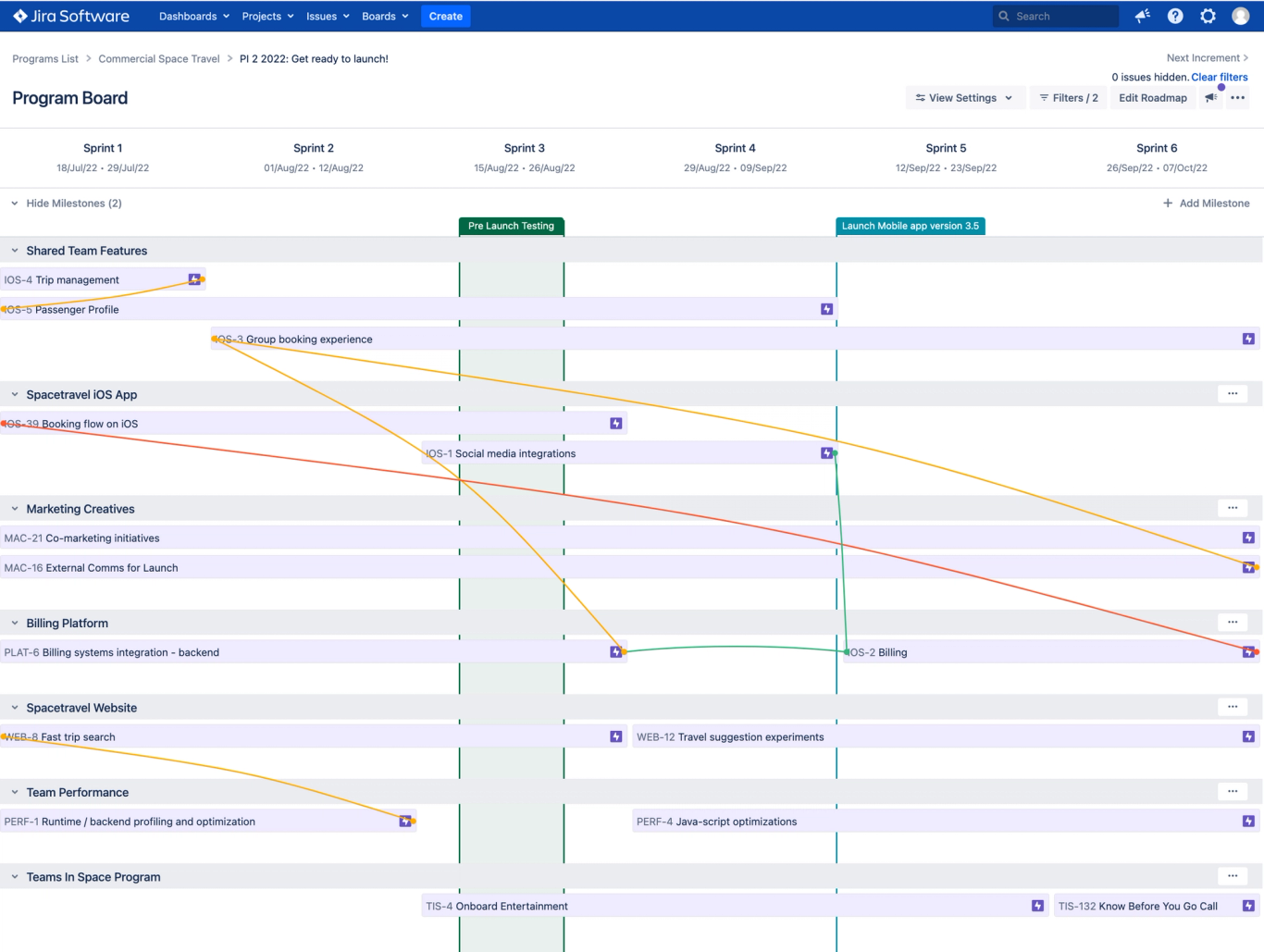
Task: Click the help question mark icon
Action: coord(1175,16)
